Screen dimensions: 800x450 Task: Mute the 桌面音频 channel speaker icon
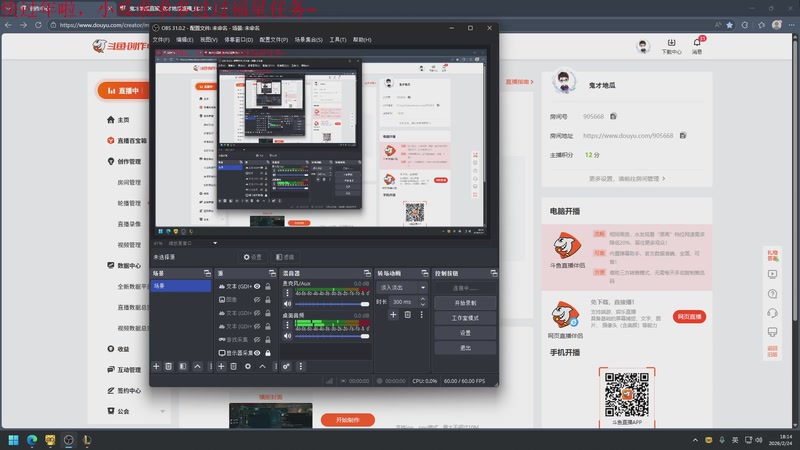(x=287, y=336)
